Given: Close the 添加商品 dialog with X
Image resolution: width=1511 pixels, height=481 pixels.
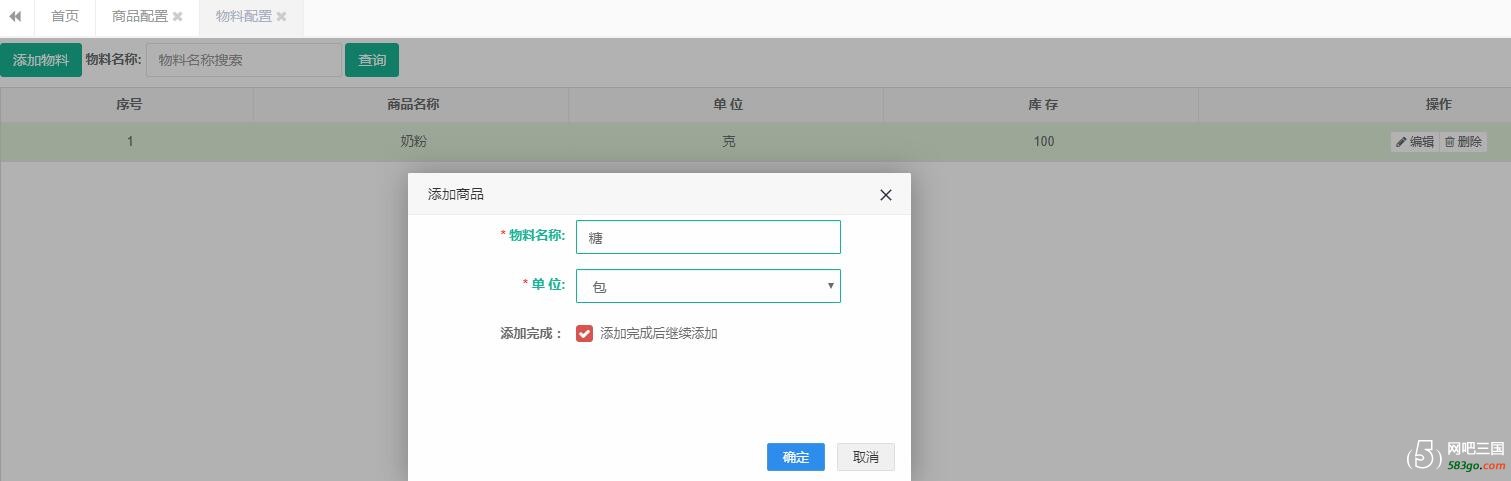Looking at the screenshot, I should pyautogui.click(x=885, y=195).
